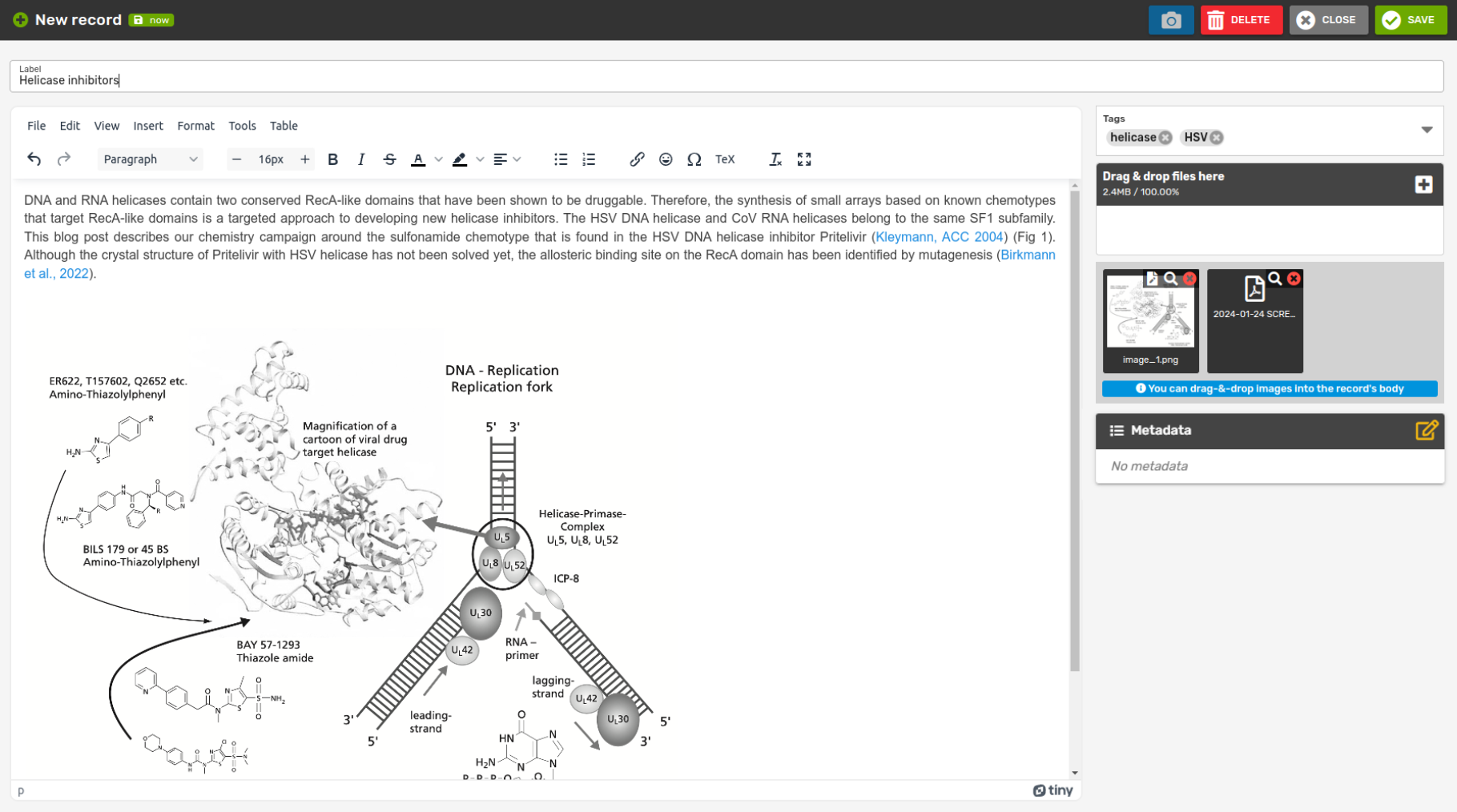
Task: Remove the helicase tag
Action: pyautogui.click(x=1165, y=138)
